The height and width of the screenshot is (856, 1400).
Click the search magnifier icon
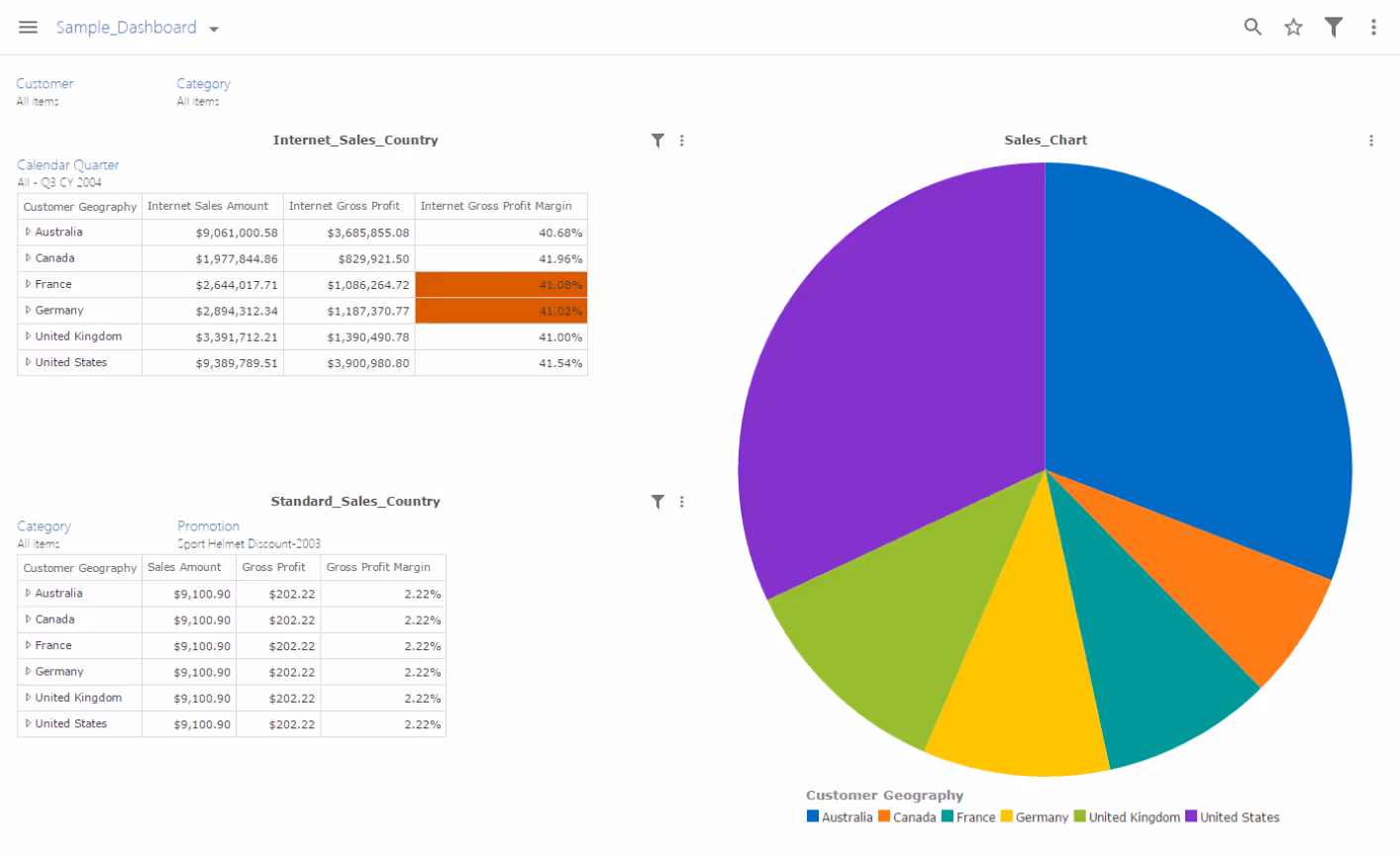(1252, 28)
